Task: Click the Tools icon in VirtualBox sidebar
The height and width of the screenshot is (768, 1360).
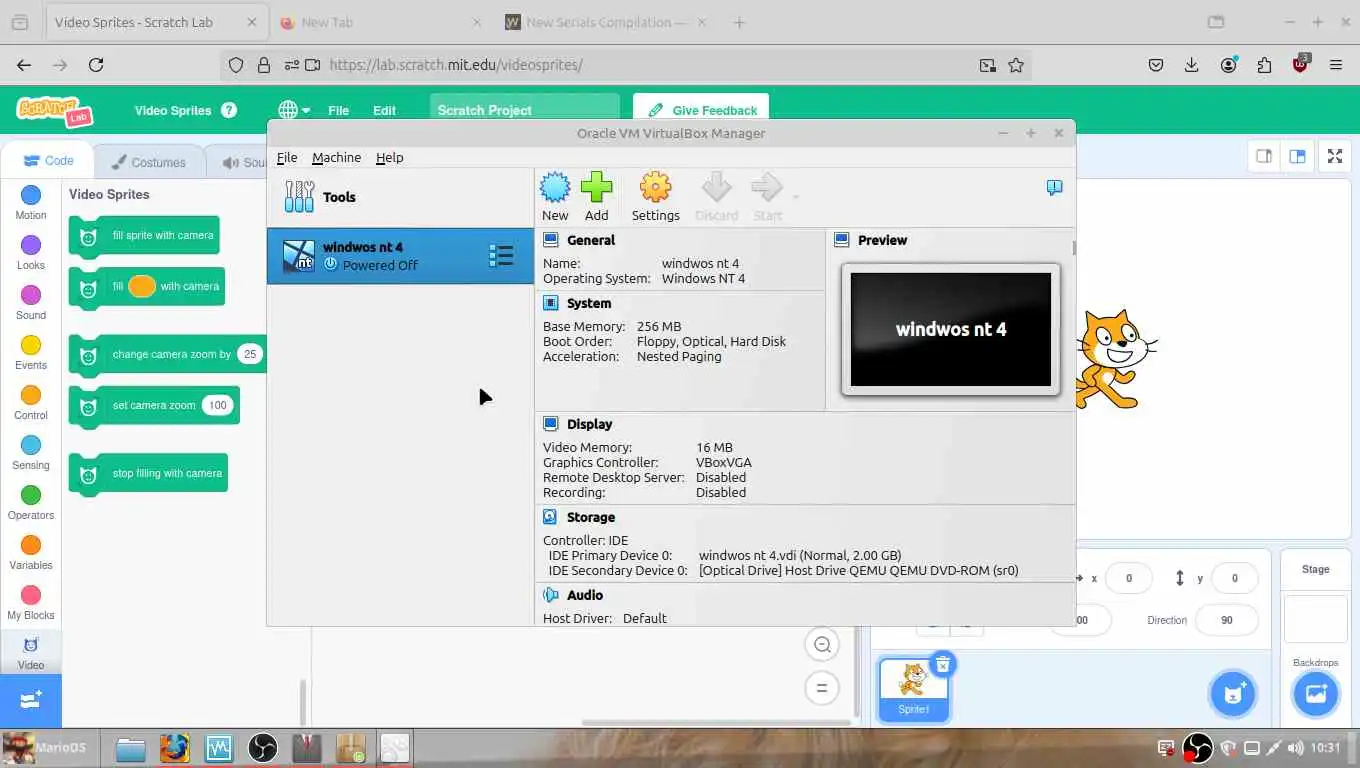Action: pos(299,196)
